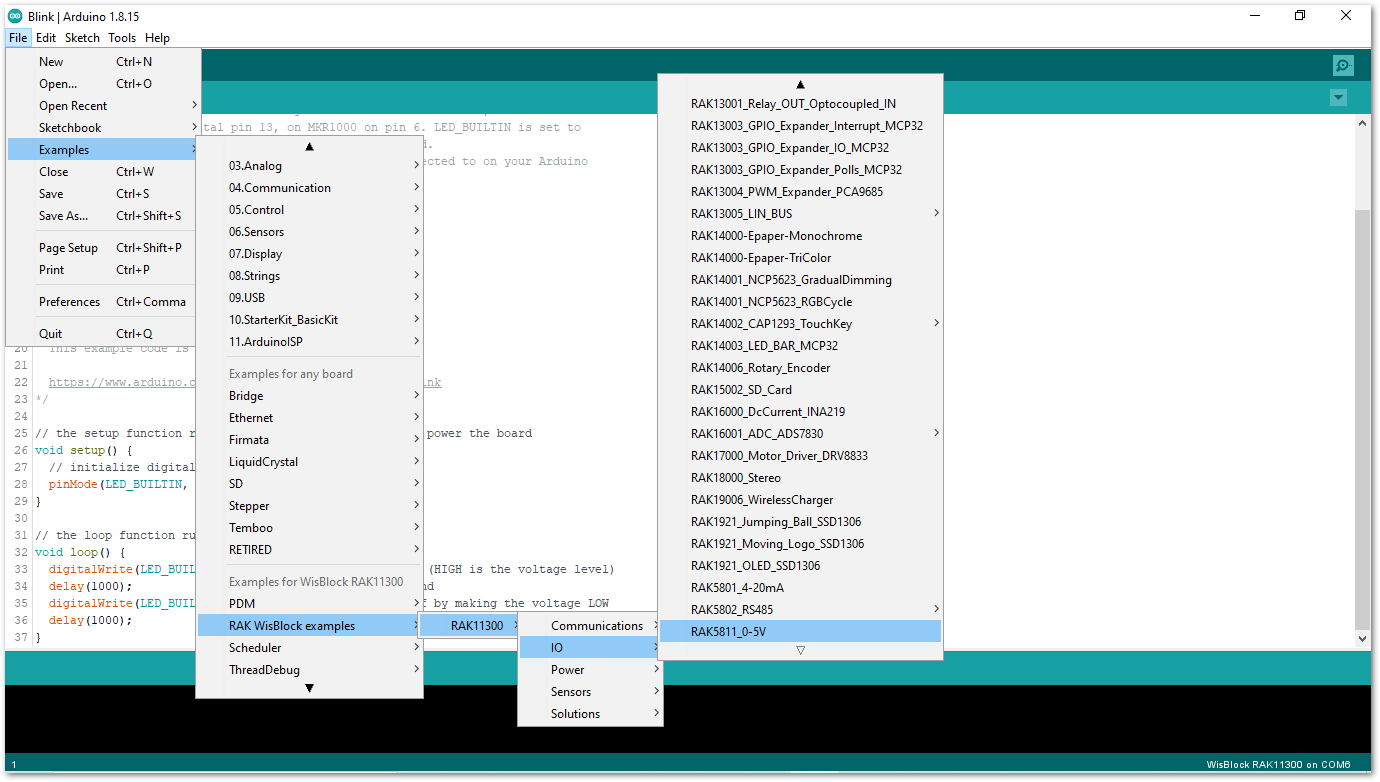1380x782 pixels.
Task: Choose Quit from File menu
Action: click(103, 334)
